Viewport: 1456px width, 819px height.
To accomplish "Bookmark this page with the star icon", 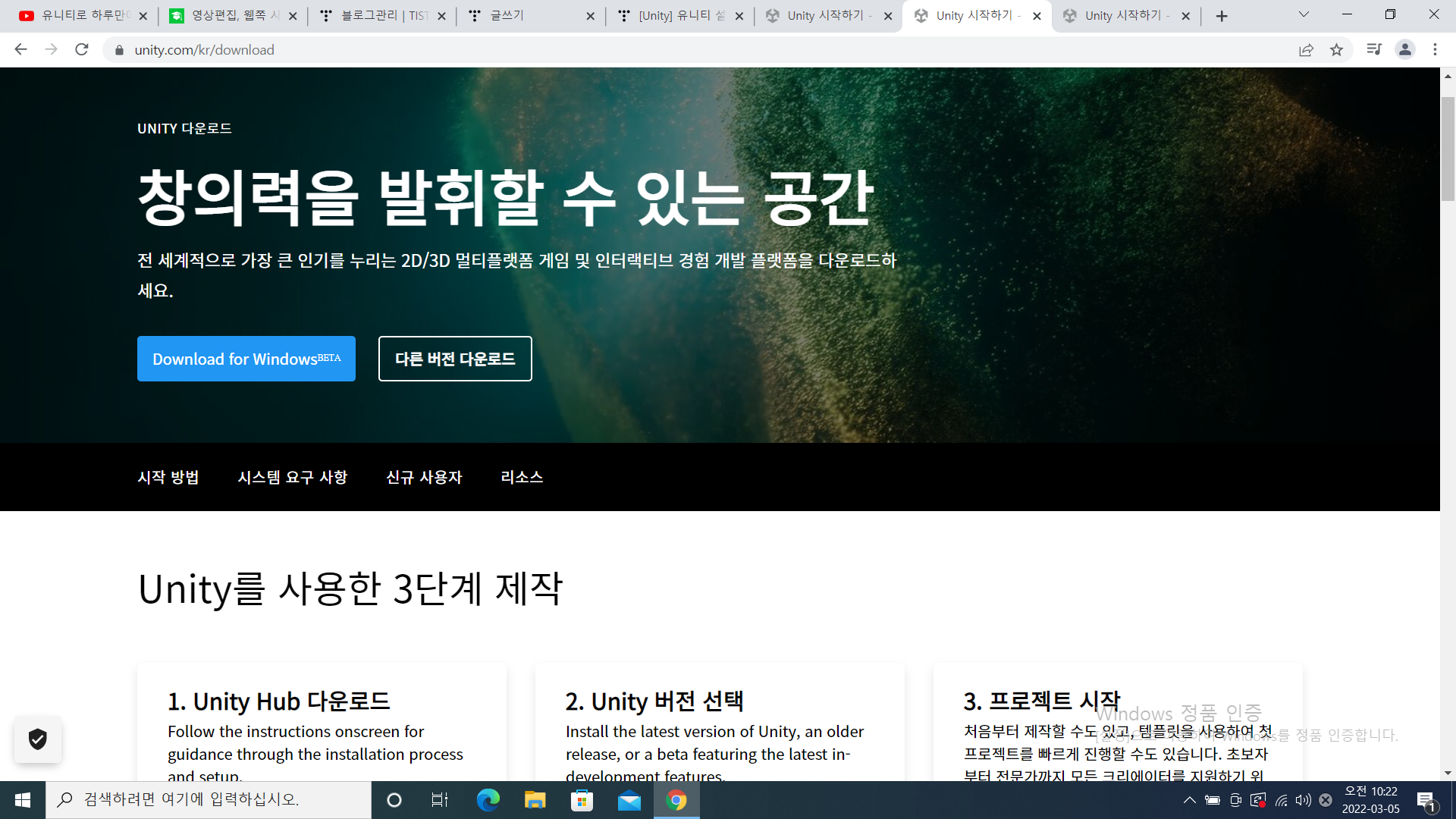I will click(x=1336, y=50).
